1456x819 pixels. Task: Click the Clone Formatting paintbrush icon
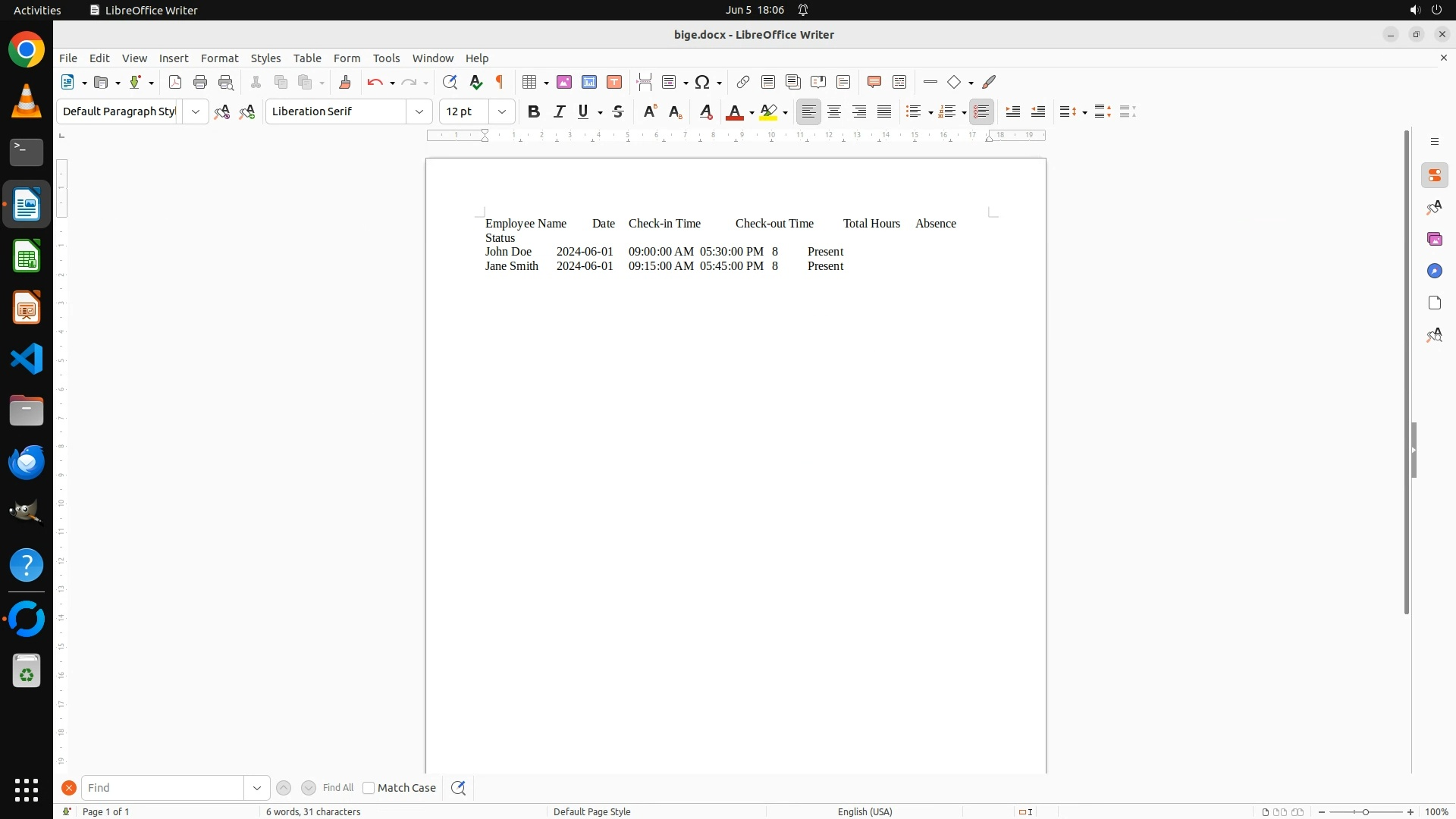tap(345, 82)
